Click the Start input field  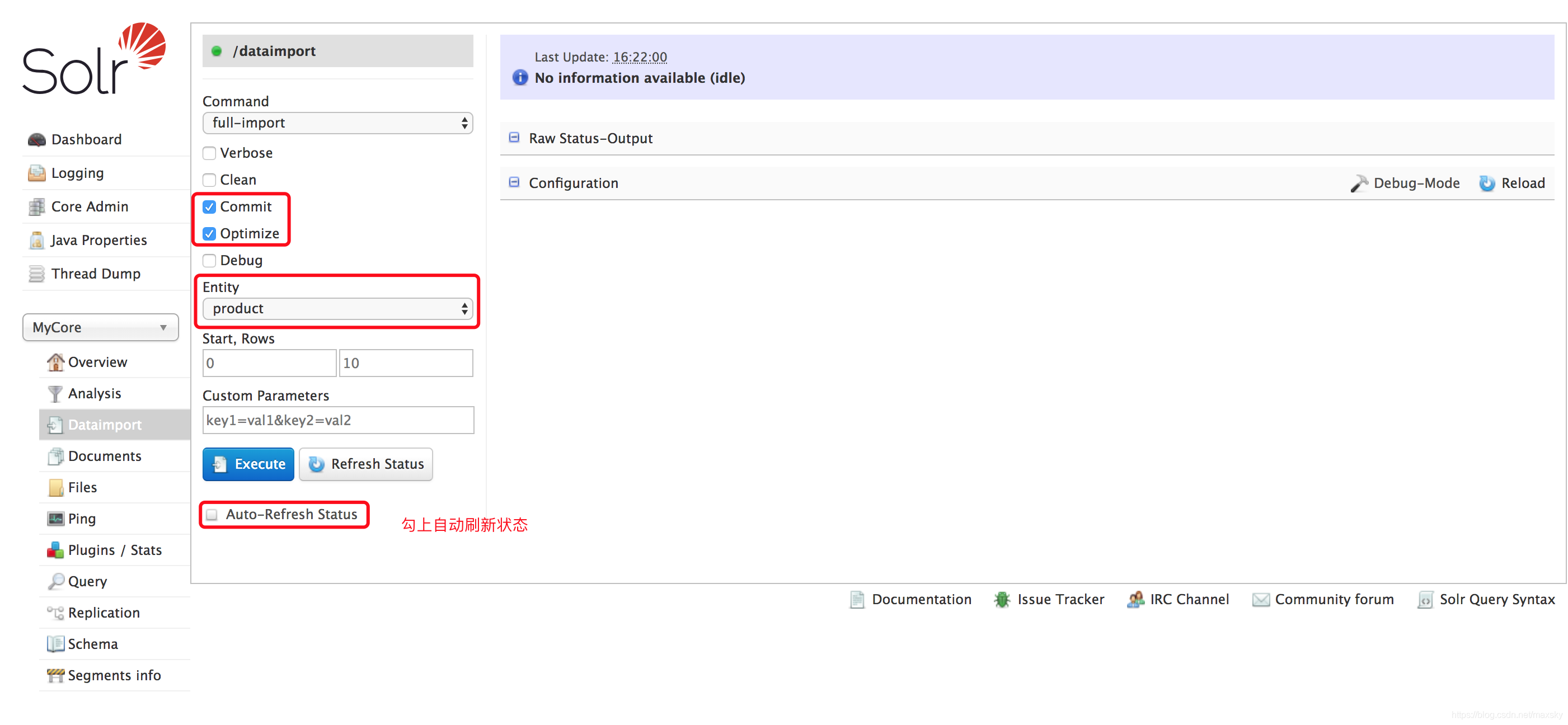[269, 363]
